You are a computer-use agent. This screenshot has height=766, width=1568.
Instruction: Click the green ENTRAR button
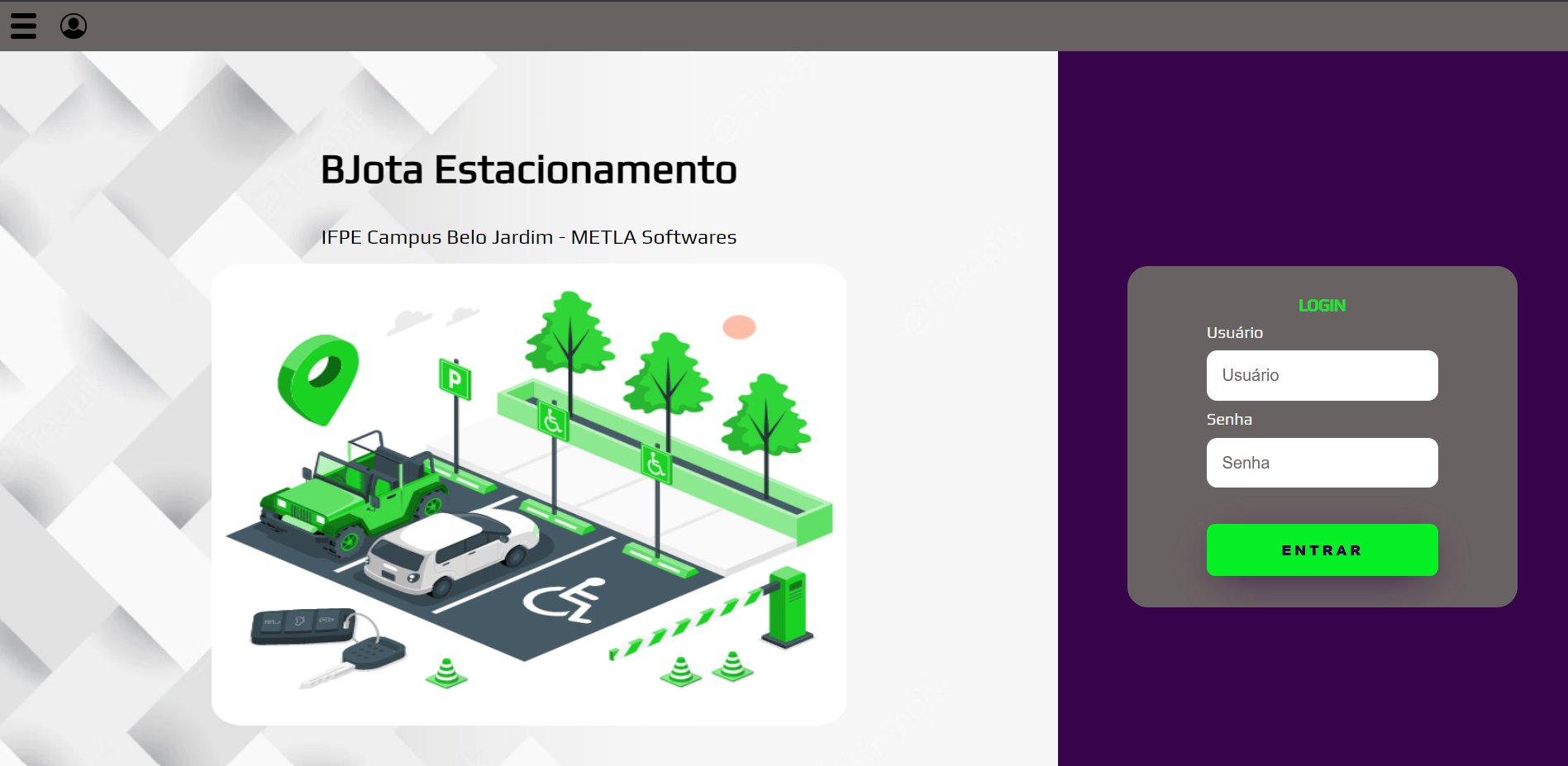click(1322, 550)
